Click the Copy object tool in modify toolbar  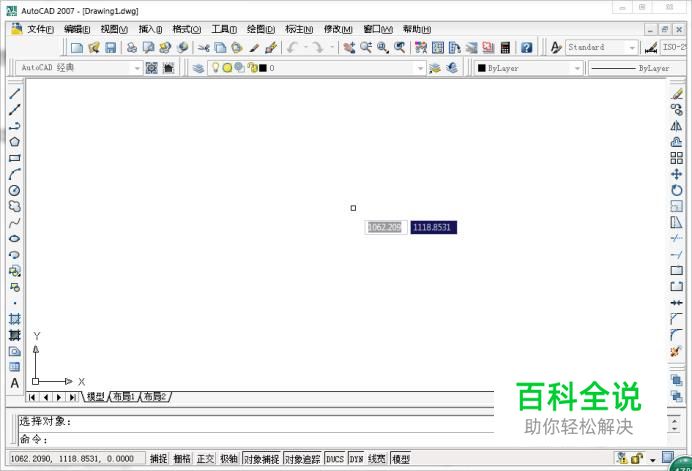[676, 109]
